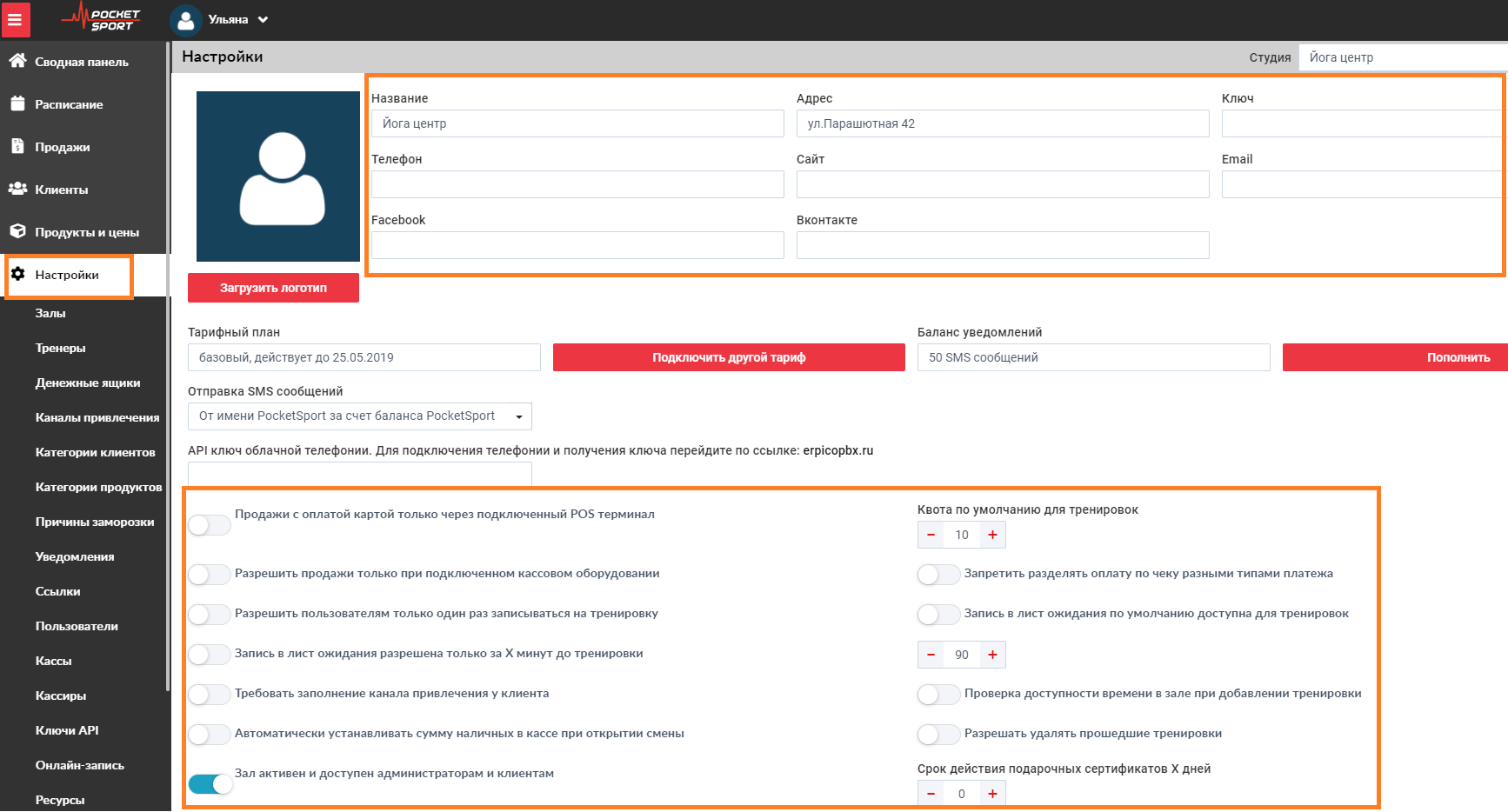Click Подключить другой тариф button
1508x812 pixels.
729,357
